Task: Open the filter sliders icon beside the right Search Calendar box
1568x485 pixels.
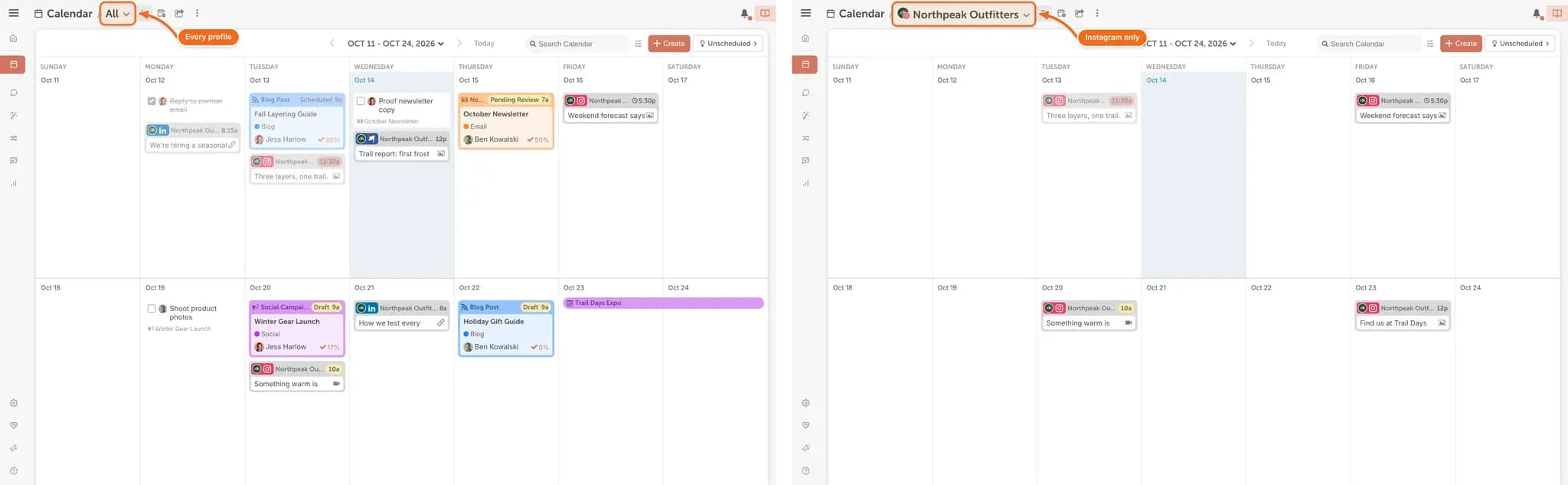Action: click(1430, 44)
